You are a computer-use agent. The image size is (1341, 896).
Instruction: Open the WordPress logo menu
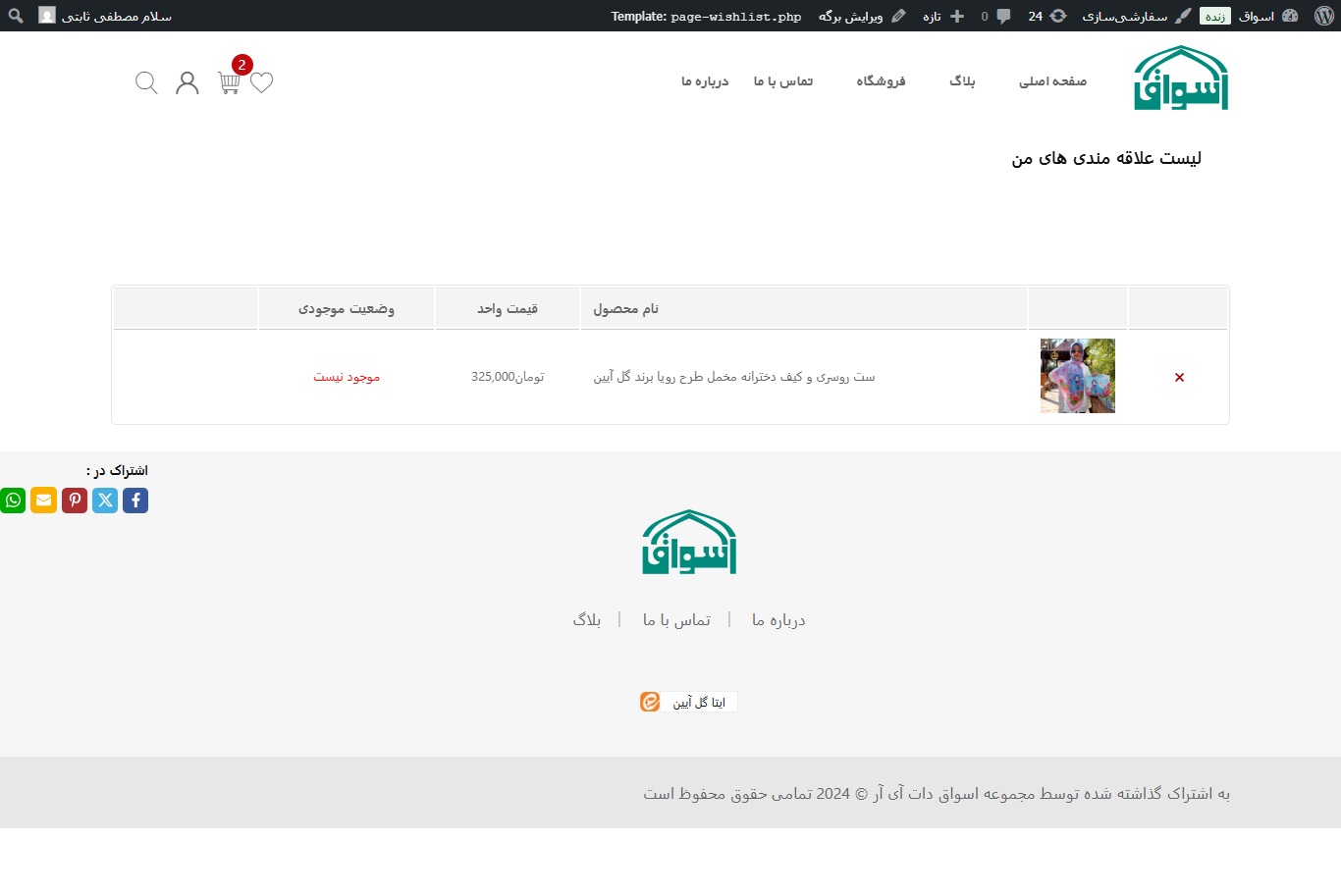1323,16
